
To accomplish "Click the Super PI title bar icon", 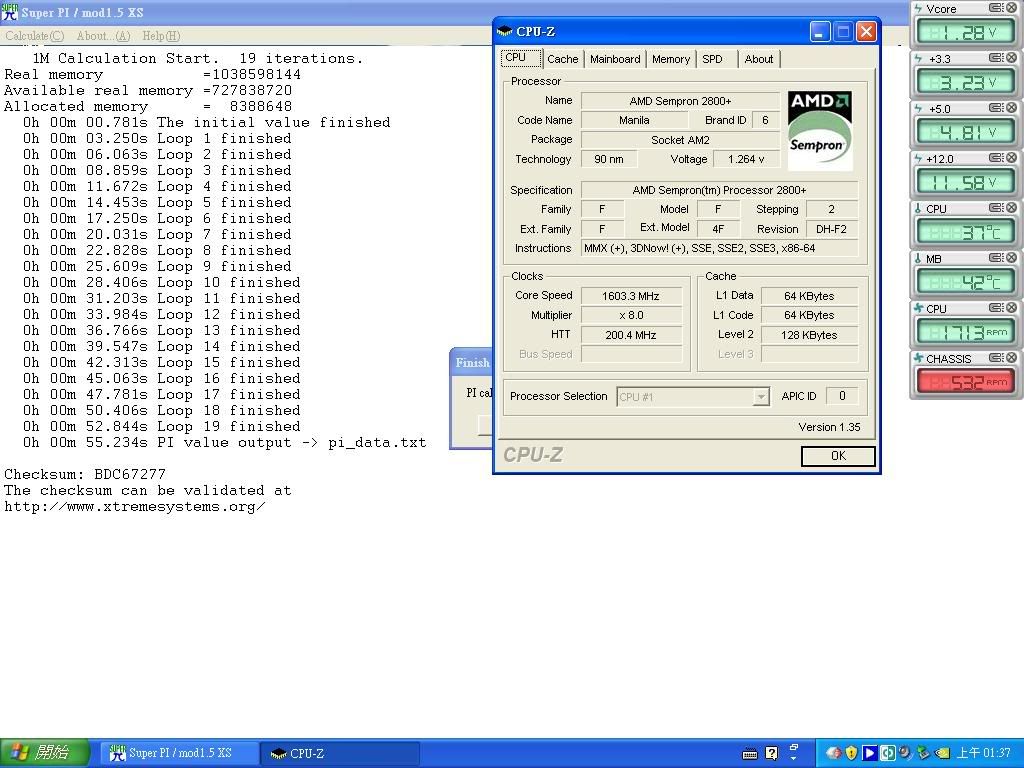I will point(9,12).
